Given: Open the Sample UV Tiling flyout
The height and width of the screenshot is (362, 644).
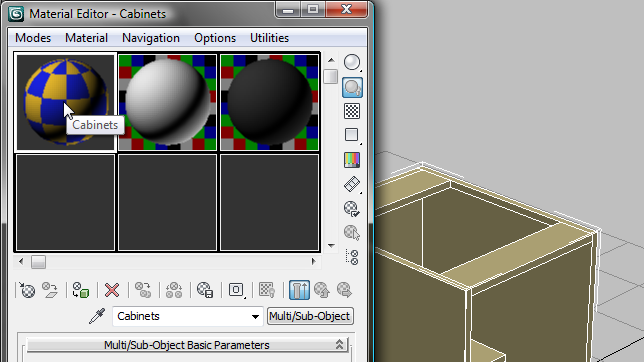Looking at the screenshot, I should click(x=352, y=135).
